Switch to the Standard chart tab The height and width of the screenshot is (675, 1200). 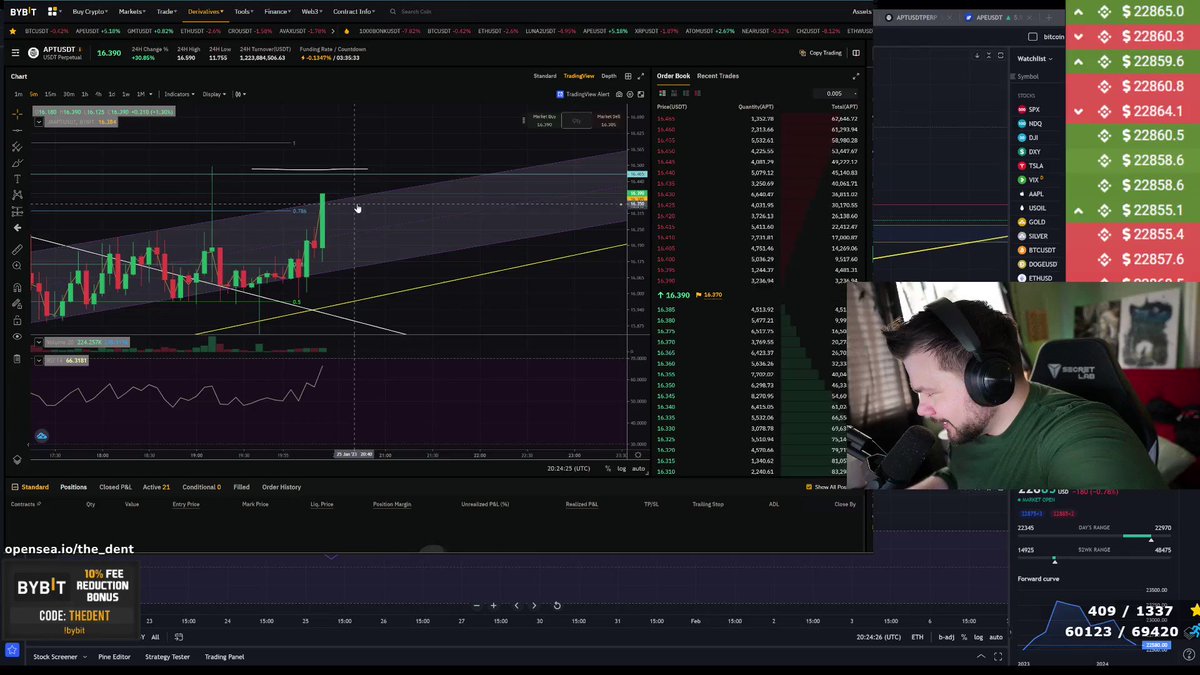click(x=545, y=76)
